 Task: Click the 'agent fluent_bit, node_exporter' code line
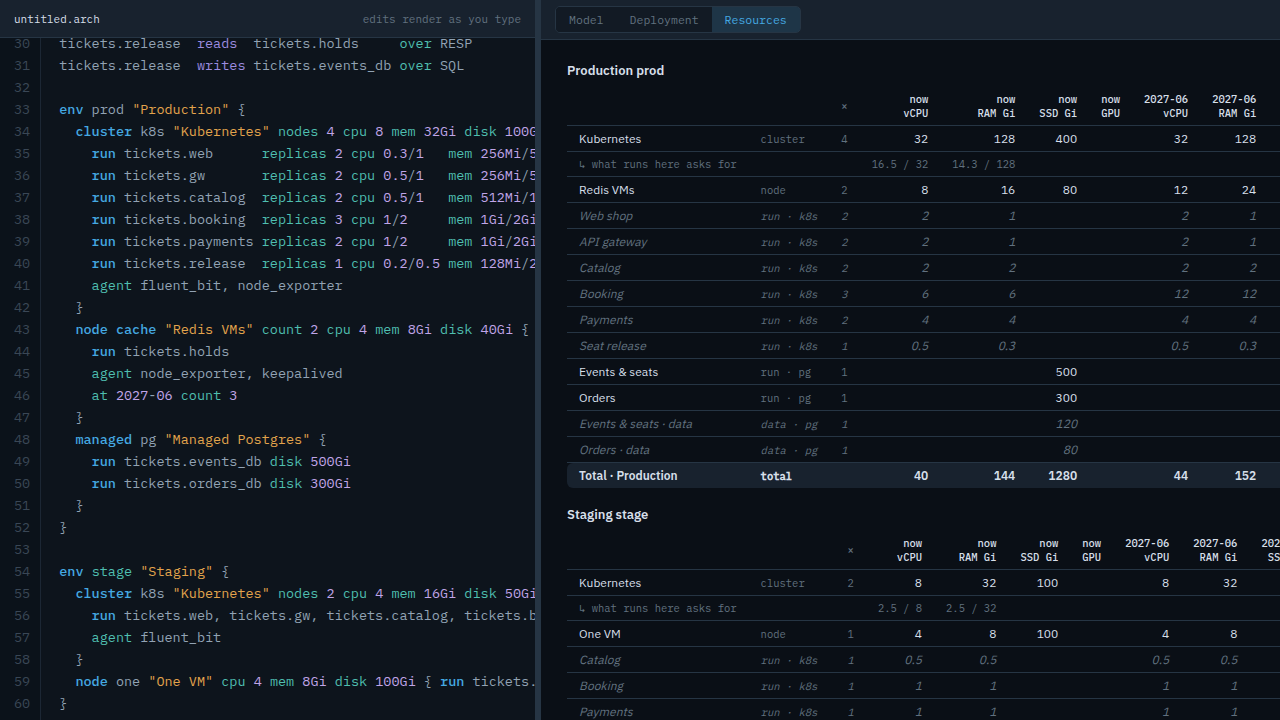[x=217, y=286]
